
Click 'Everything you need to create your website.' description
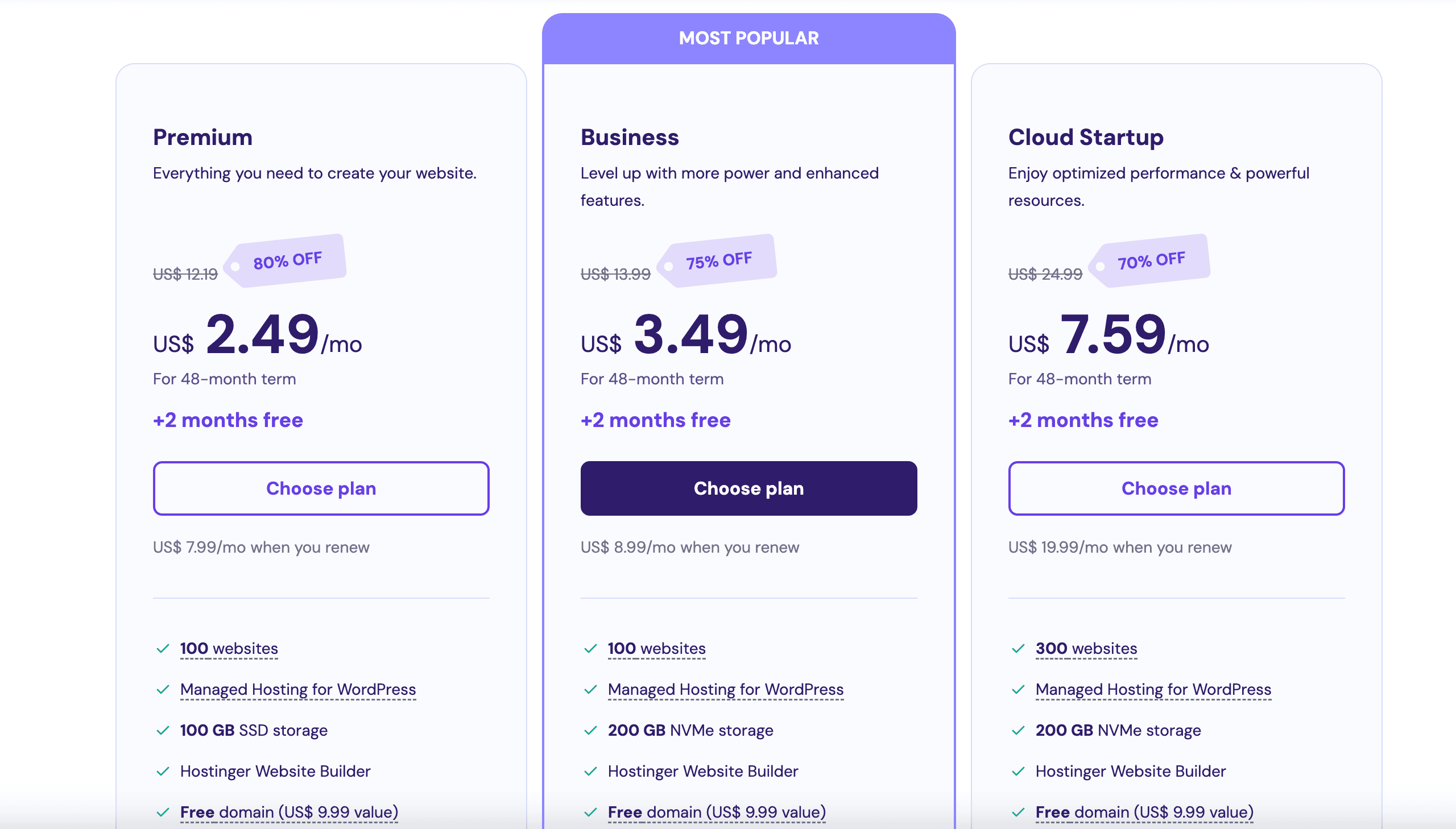pyautogui.click(x=315, y=173)
